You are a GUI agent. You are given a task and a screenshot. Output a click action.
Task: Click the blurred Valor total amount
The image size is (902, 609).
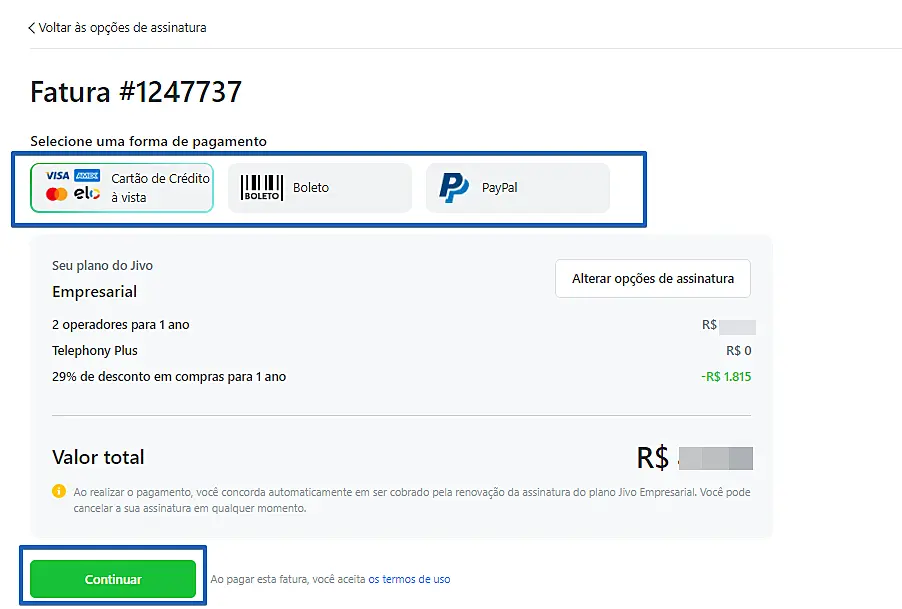[x=716, y=458]
